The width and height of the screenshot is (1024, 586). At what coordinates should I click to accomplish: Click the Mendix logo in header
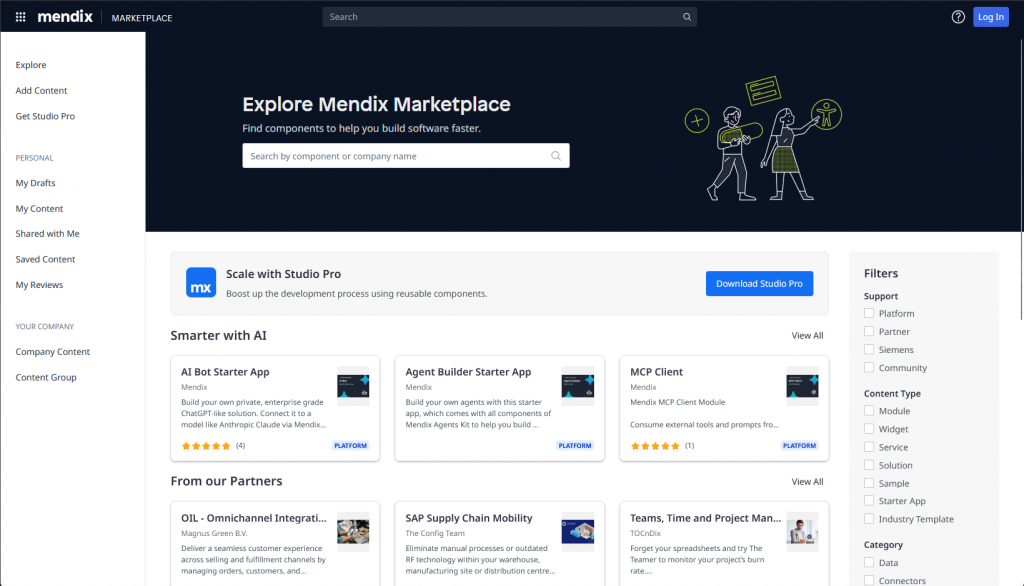pyautogui.click(x=65, y=17)
